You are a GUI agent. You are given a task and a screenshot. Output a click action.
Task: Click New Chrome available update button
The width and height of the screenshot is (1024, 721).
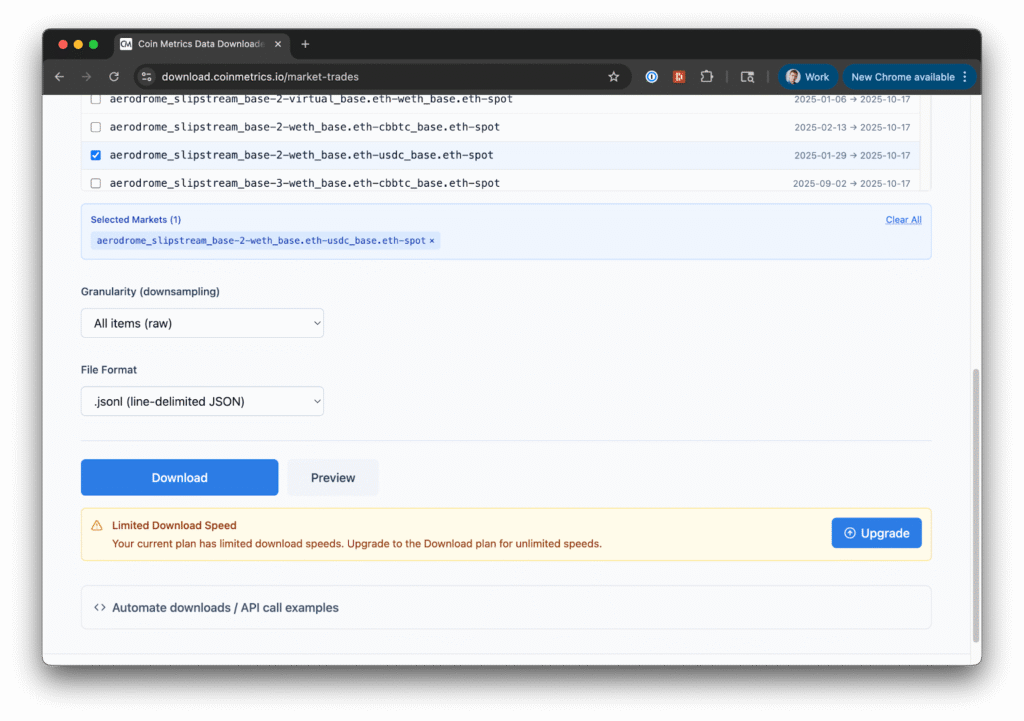pos(903,77)
